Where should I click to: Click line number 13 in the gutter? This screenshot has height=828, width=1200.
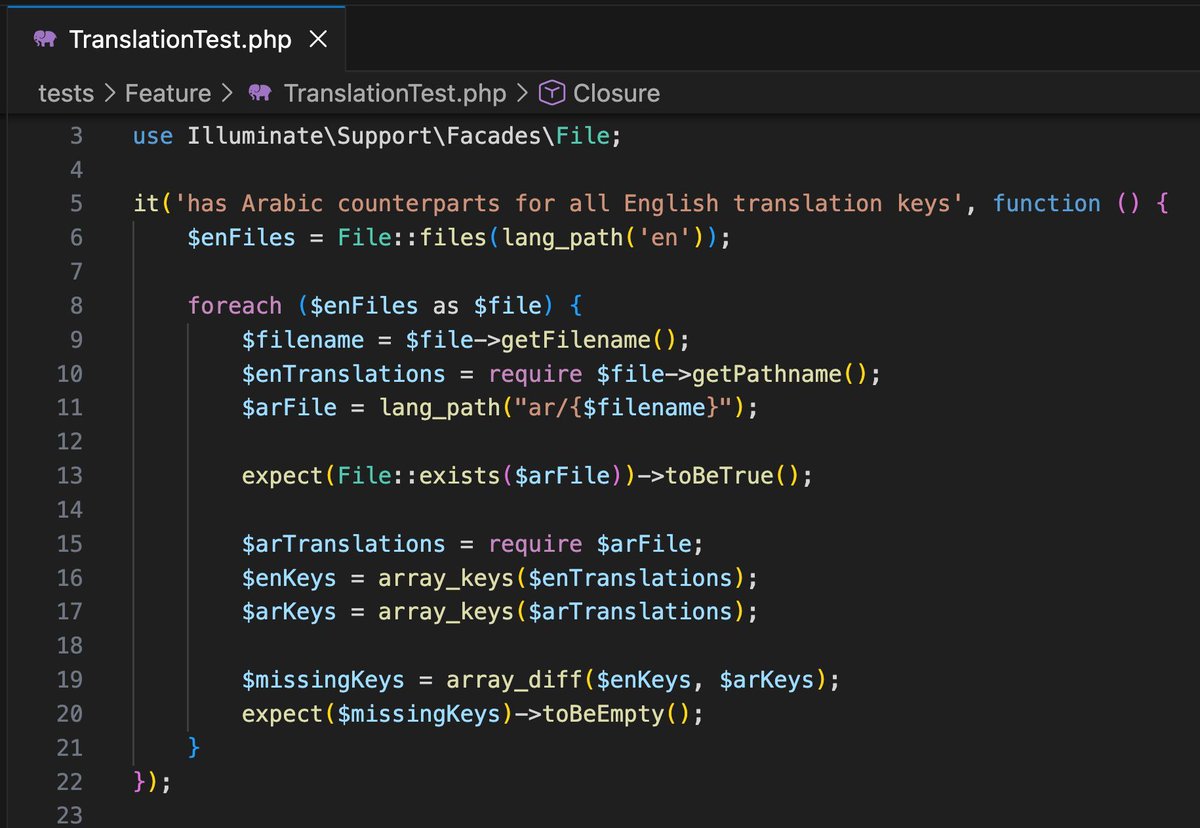(x=69, y=476)
